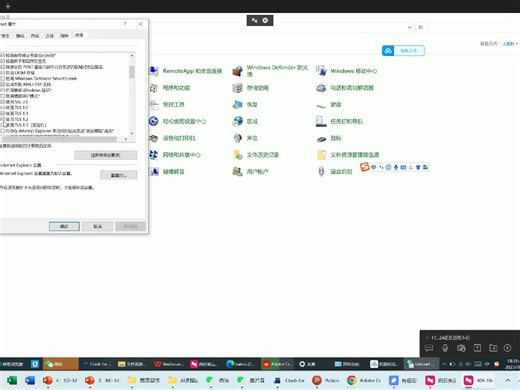Open 声音 (Sound) settings item
Image resolution: width=520 pixels, height=390 pixels.
click(x=245, y=138)
